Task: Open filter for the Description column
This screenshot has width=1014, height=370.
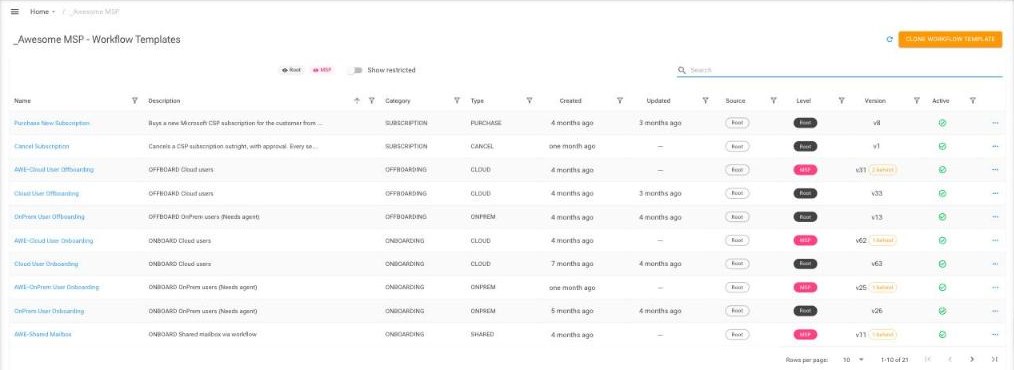Action: tap(371, 100)
